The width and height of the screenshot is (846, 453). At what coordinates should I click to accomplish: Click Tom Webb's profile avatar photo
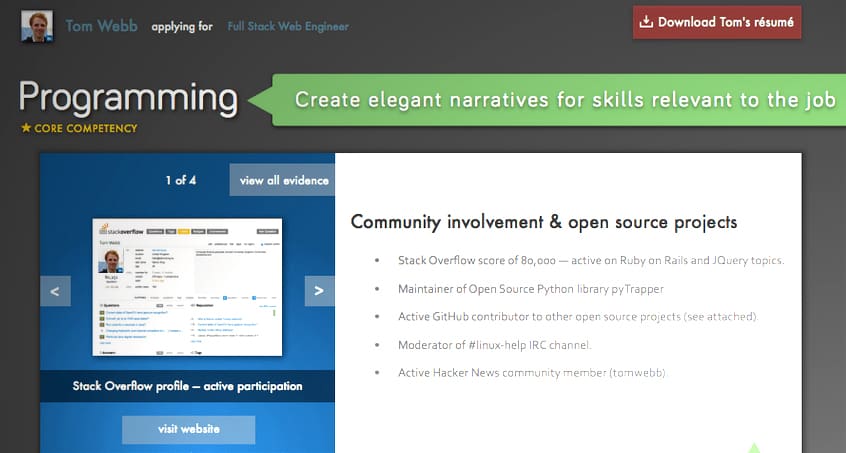click(38, 26)
